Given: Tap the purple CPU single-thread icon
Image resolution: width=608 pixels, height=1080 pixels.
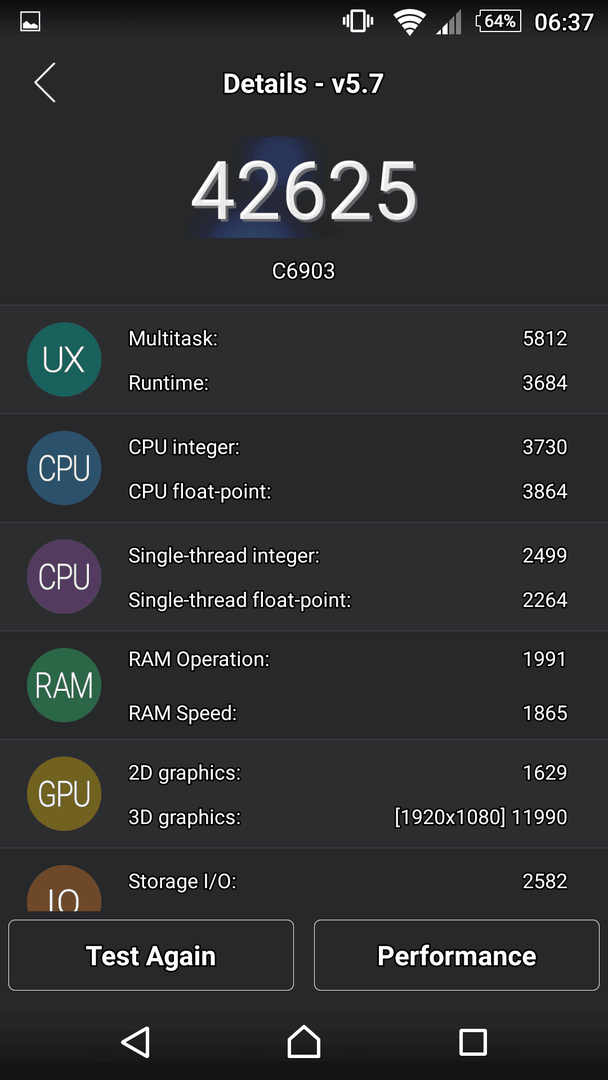Looking at the screenshot, I should tap(64, 577).
